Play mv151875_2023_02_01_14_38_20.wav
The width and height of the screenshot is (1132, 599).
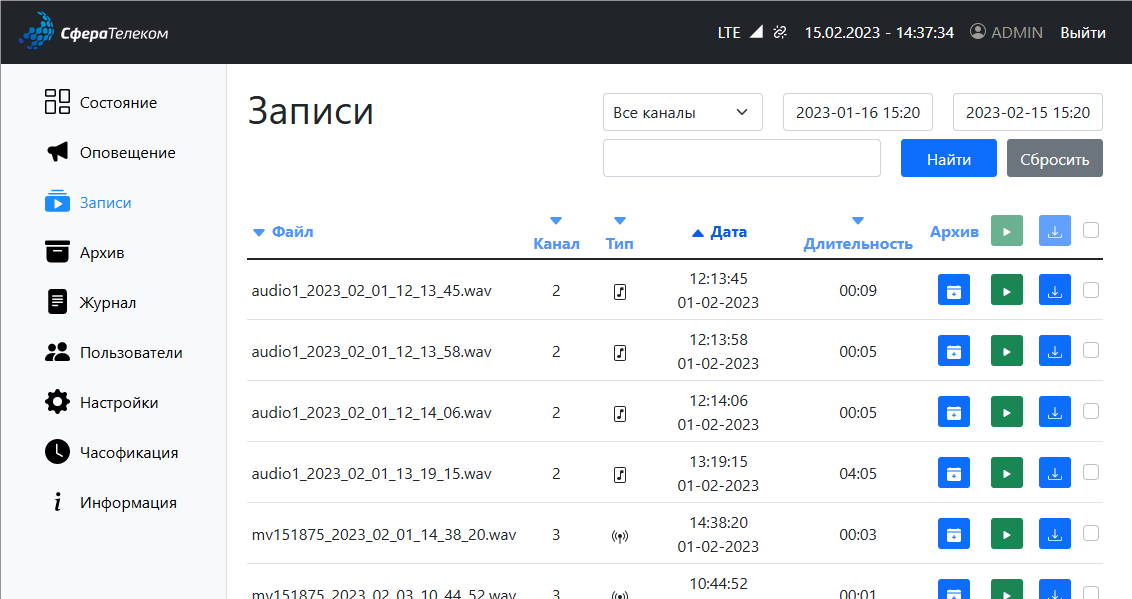(x=1006, y=534)
